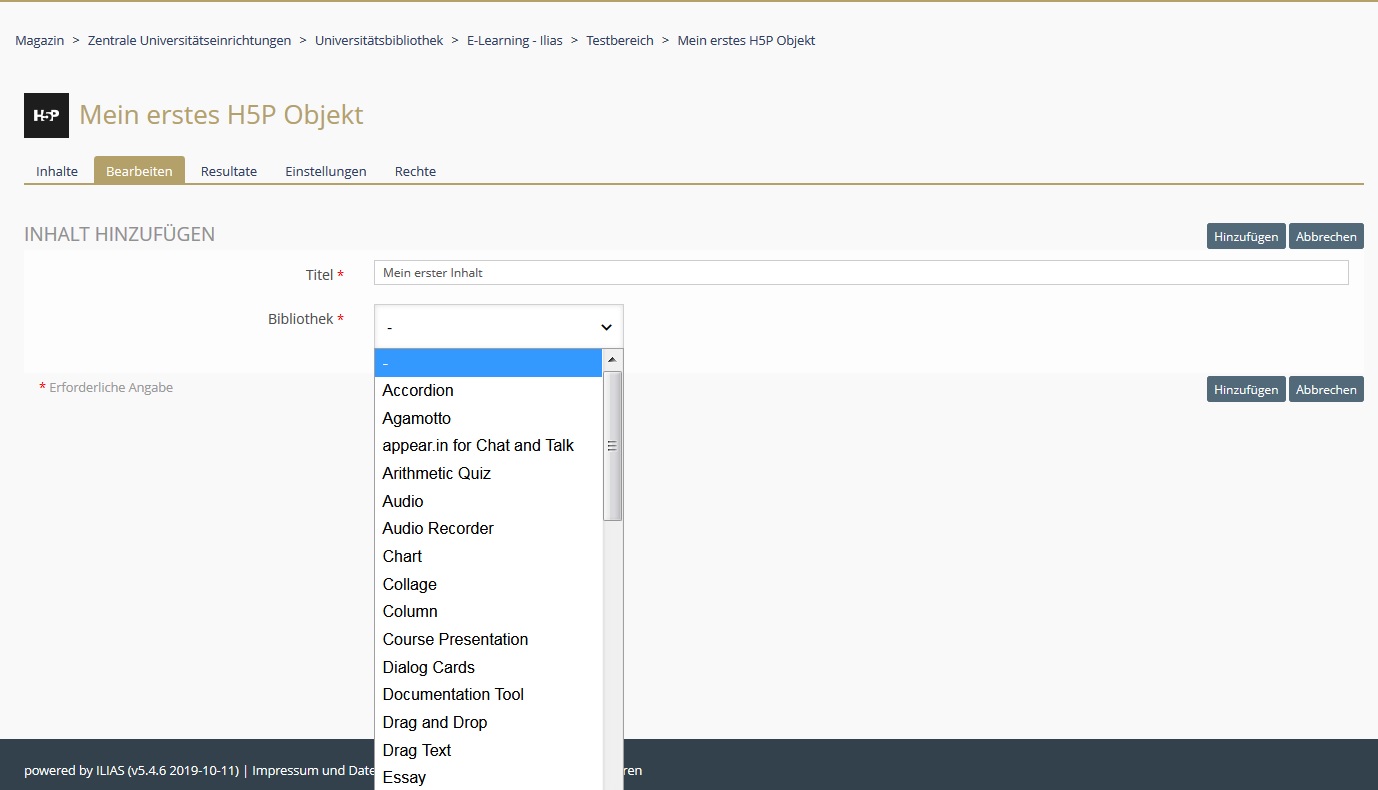Go to the Einstellungen tab

click(326, 171)
